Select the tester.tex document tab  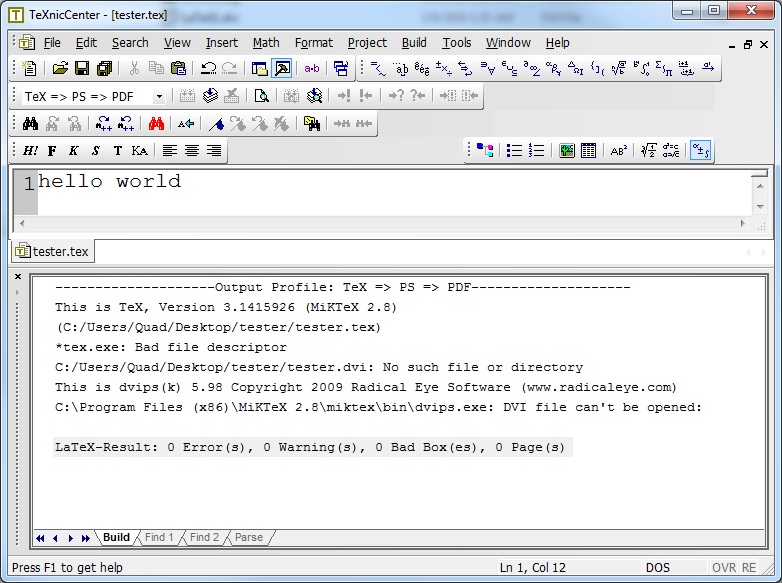[x=53, y=251]
